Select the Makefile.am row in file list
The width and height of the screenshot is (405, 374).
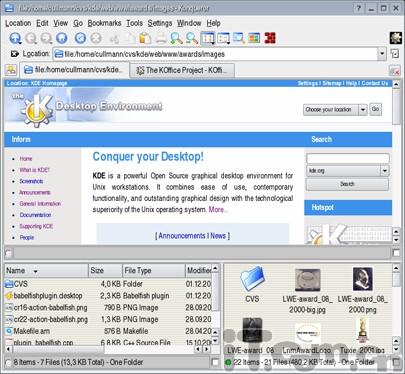pos(108,331)
